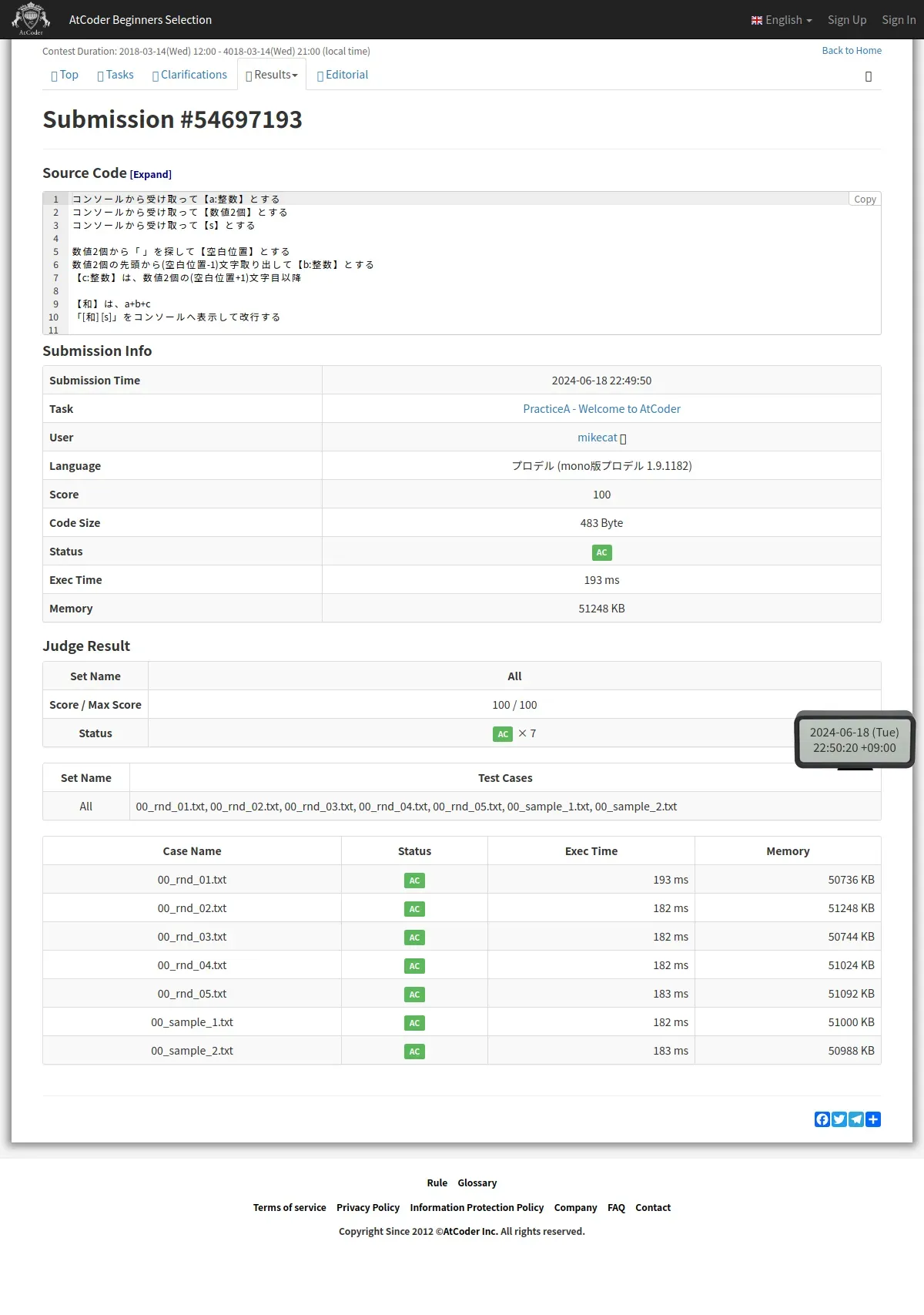Expand the source code view
The image size is (924, 1315).
[x=151, y=175]
